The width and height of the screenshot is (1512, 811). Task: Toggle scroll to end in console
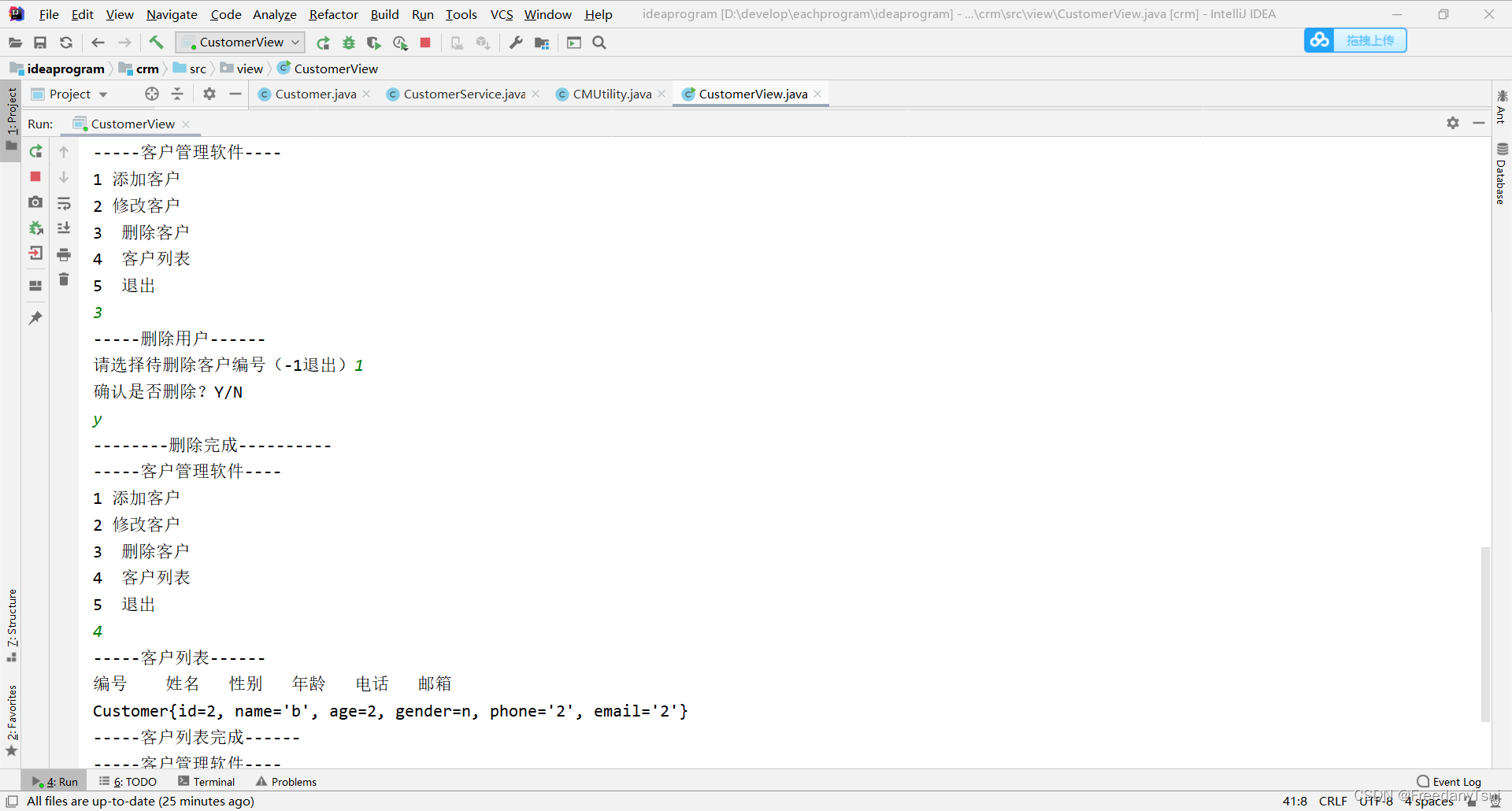coord(64,228)
